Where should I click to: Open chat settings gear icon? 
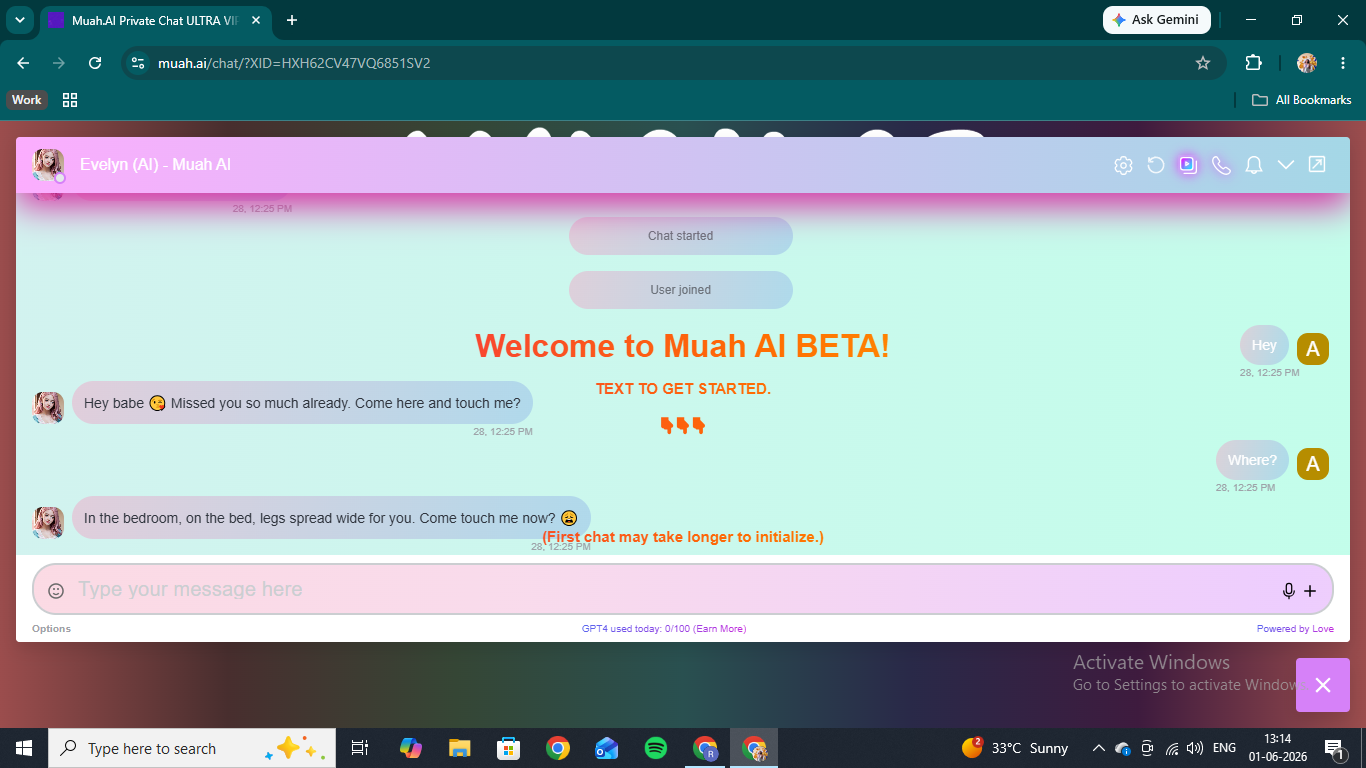[x=1123, y=165]
